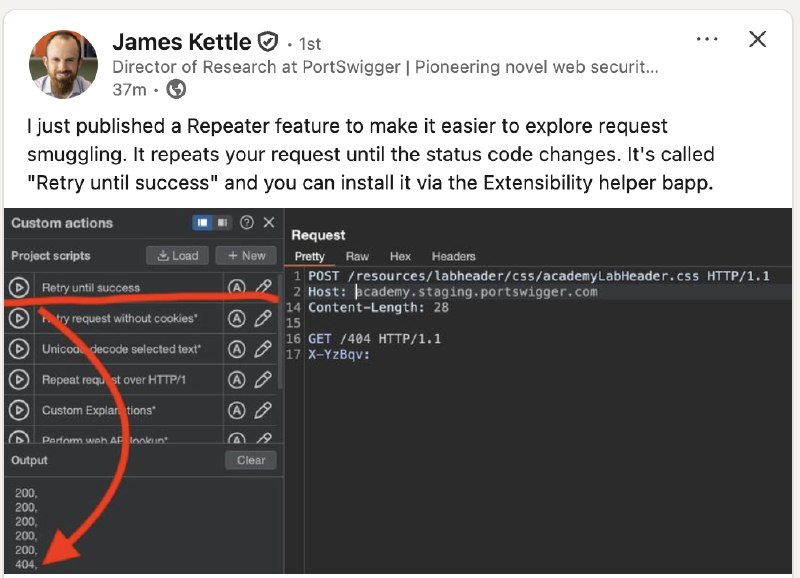Viewport: 800px width, 578px height.
Task: Open the Hex request tab
Action: pos(400,256)
